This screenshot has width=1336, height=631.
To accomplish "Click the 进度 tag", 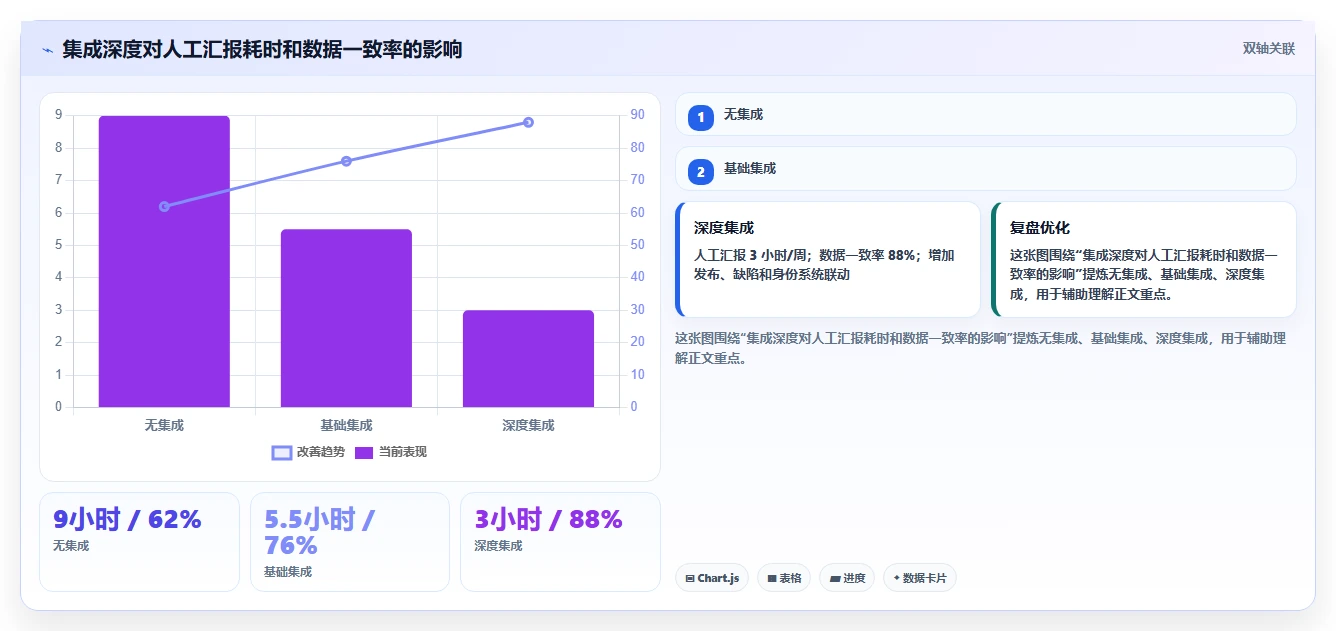I will (x=847, y=578).
